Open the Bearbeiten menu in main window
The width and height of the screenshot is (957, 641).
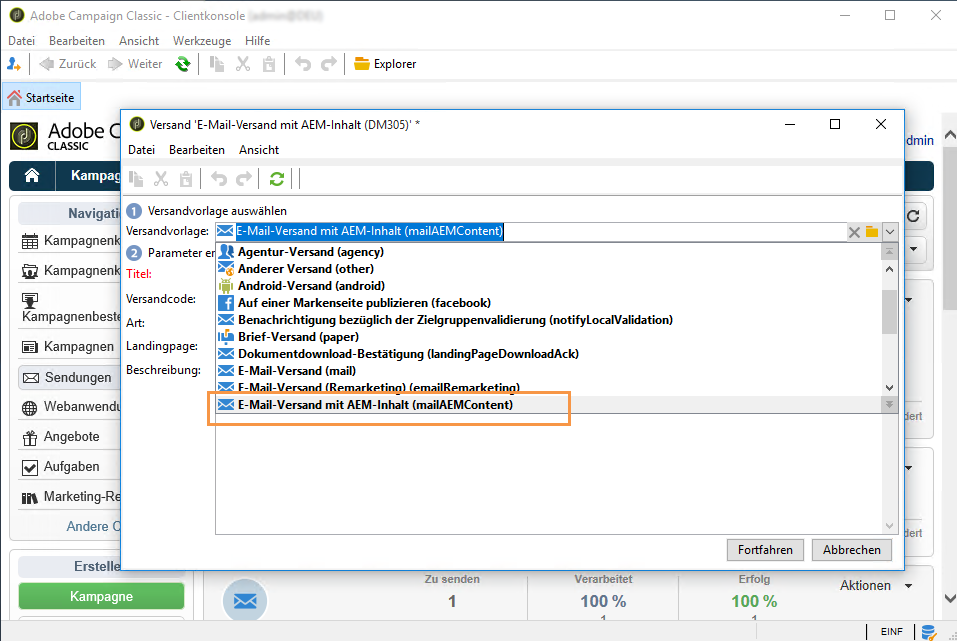(x=77, y=41)
